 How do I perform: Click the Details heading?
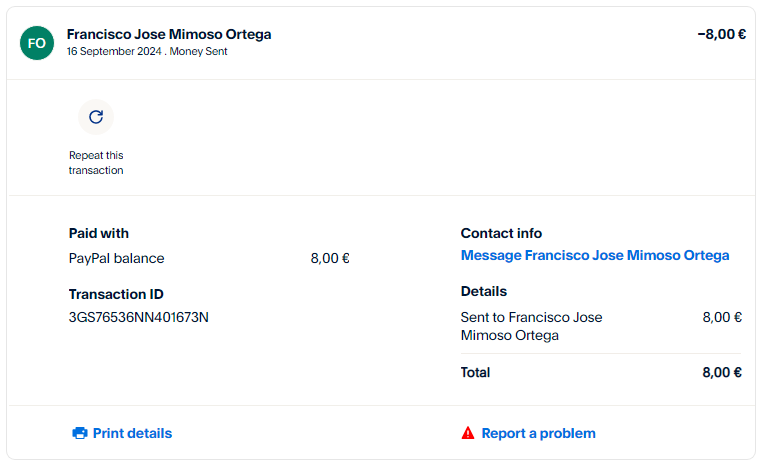(484, 291)
